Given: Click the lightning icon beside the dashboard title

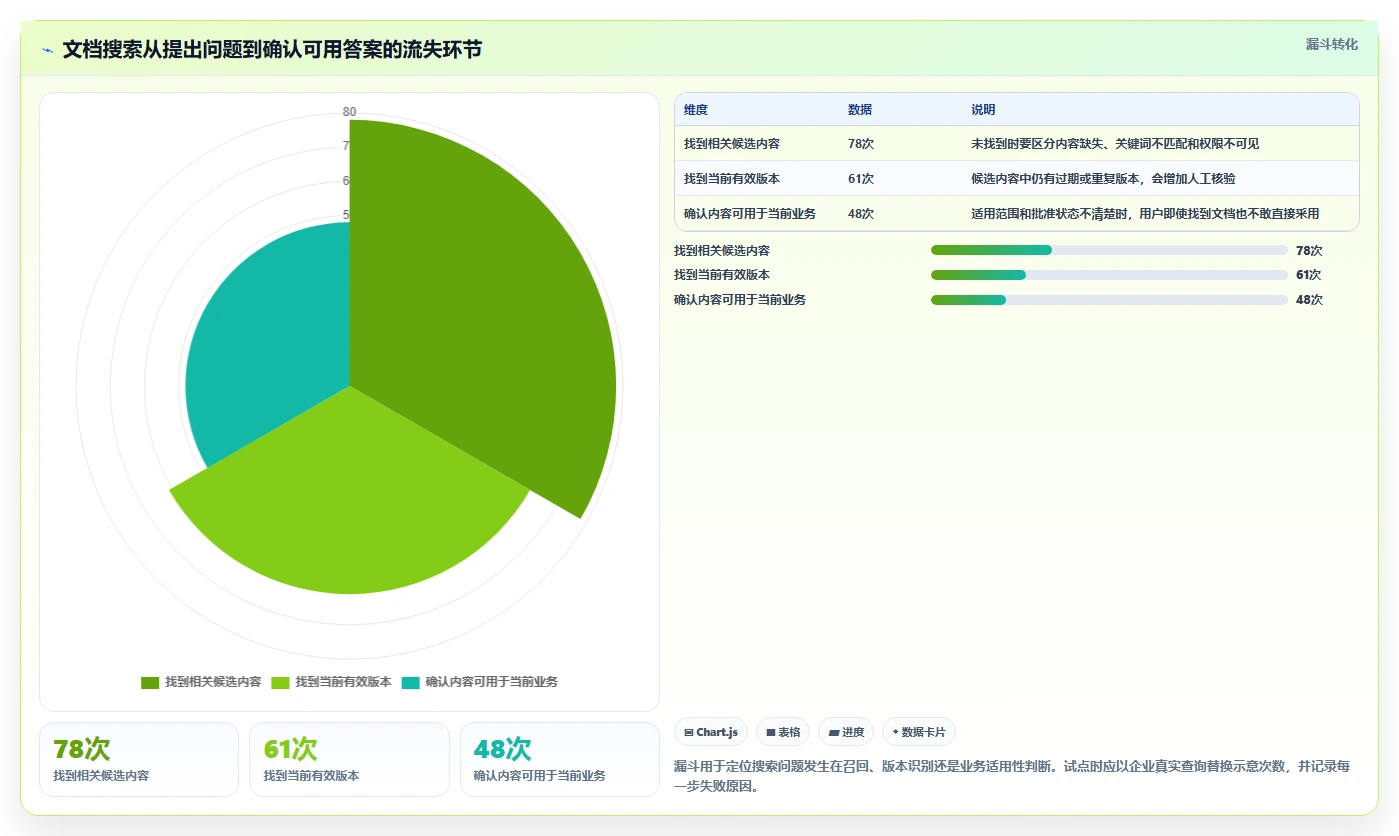Looking at the screenshot, I should pyautogui.click(x=47, y=50).
